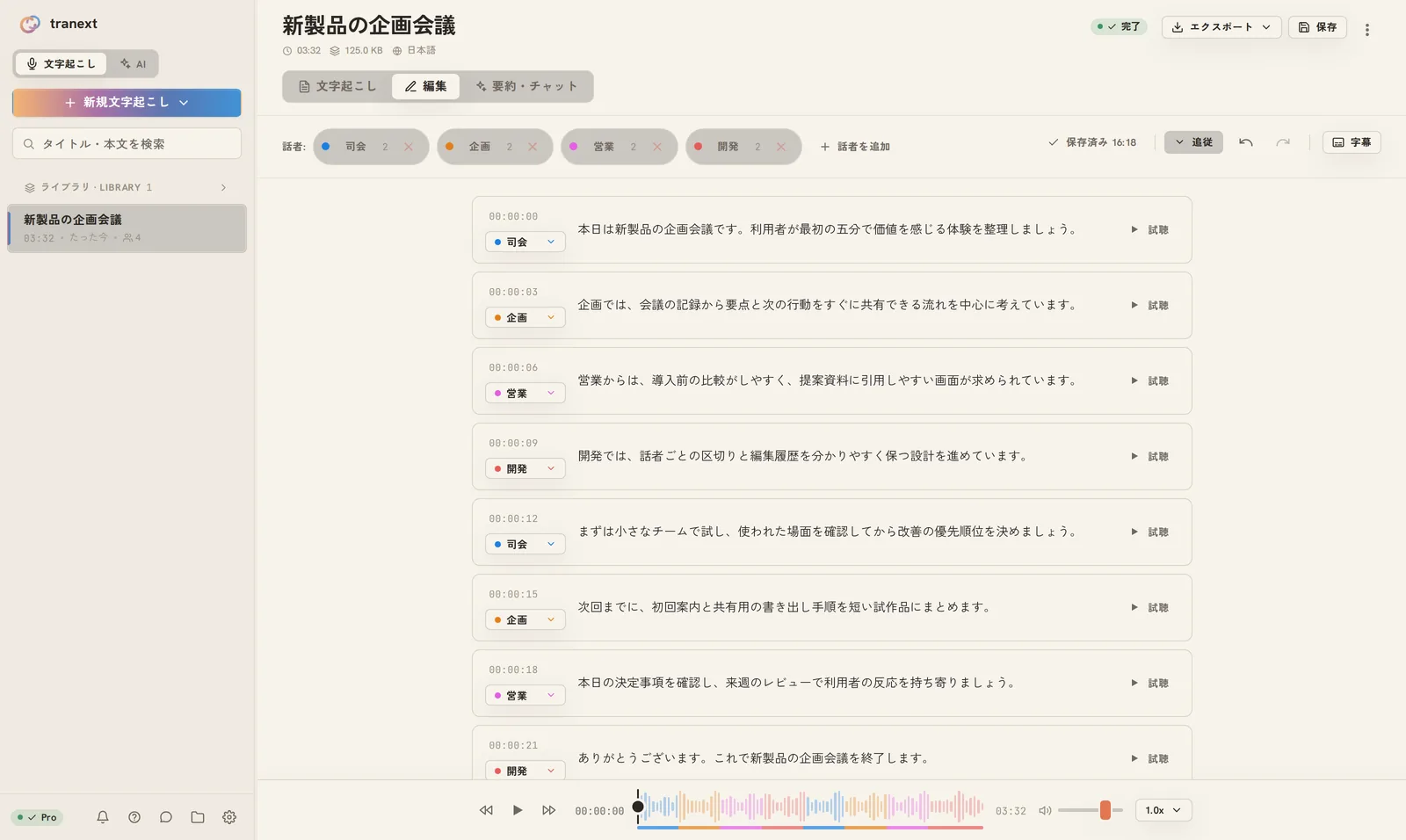The width and height of the screenshot is (1406, 840).
Task: Play preview 試聴 for segment 00:00:18
Action: tap(1149, 683)
